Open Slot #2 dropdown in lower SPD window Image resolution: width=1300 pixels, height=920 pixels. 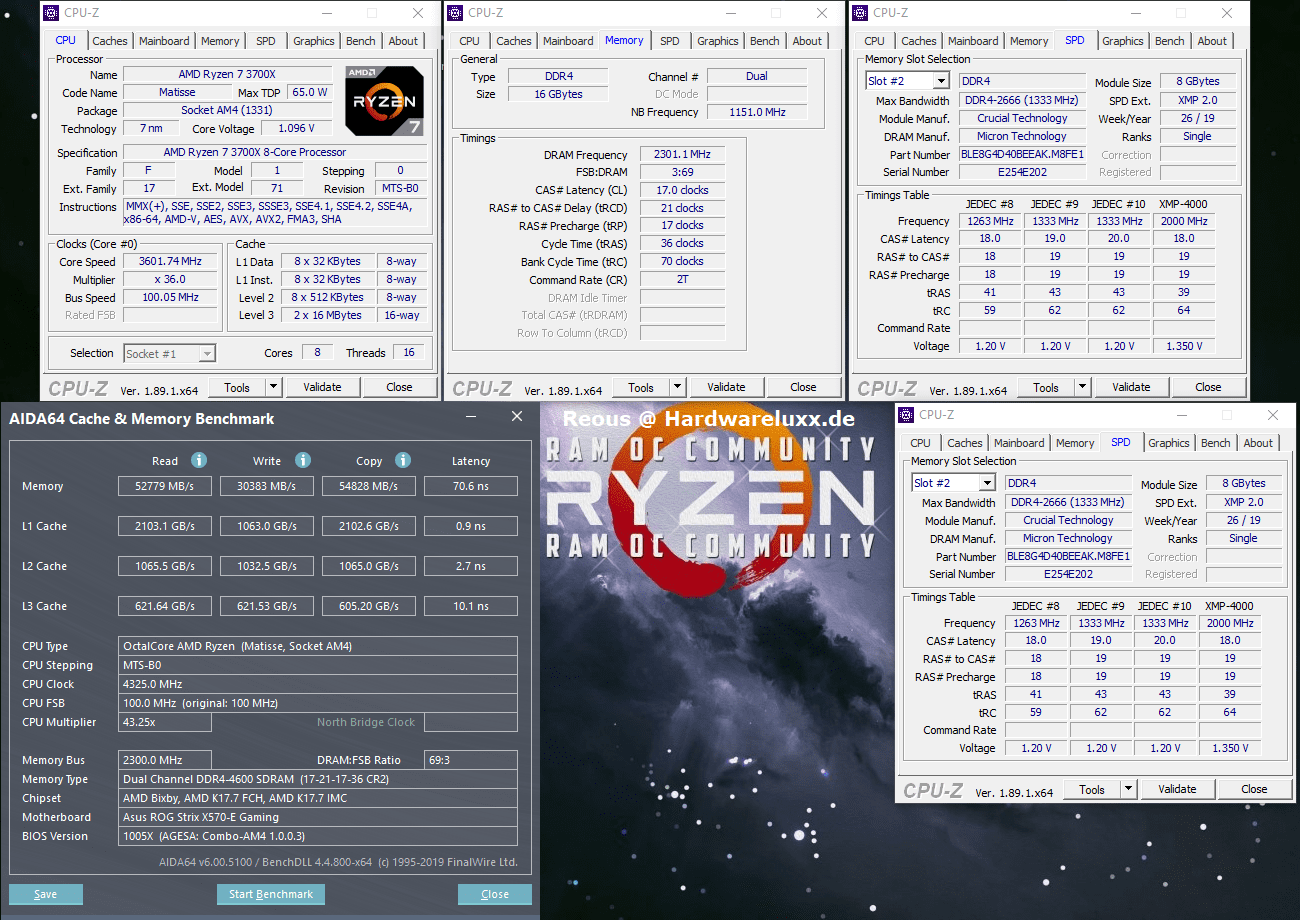click(x=987, y=483)
